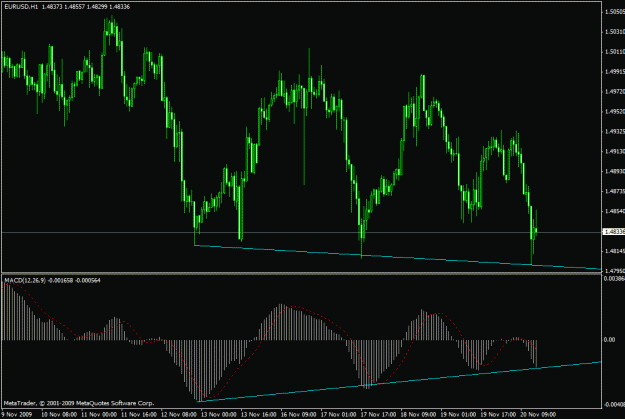Click the '9 Nov 2009' date label

click(17, 415)
